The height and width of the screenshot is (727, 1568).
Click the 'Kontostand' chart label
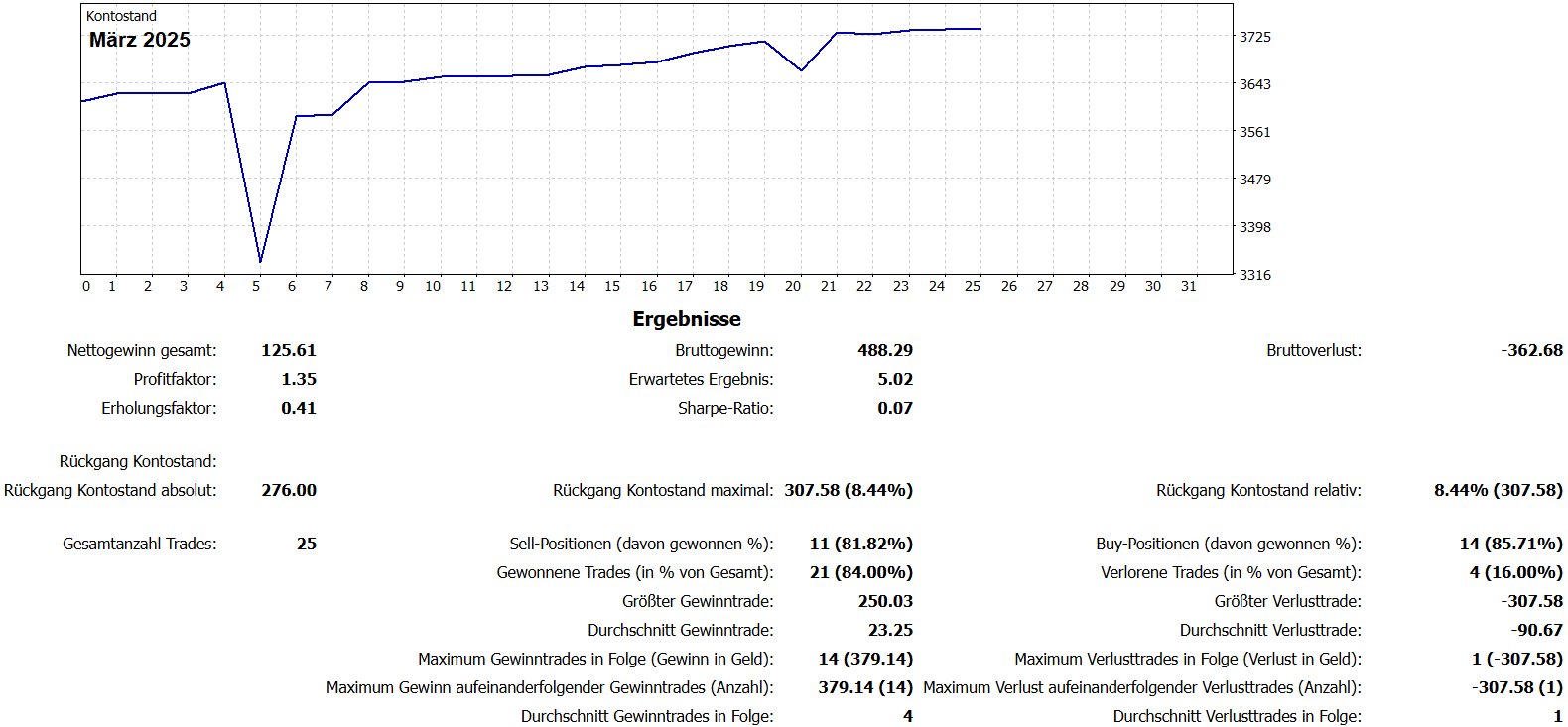pos(121,16)
